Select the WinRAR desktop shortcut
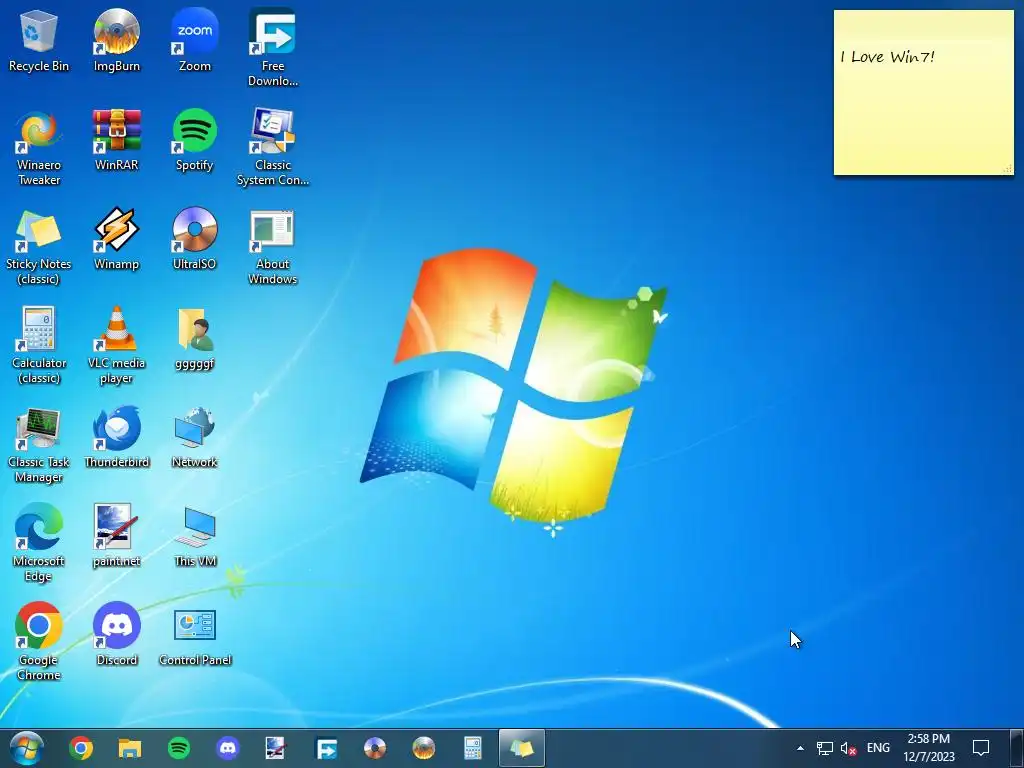 [116, 140]
